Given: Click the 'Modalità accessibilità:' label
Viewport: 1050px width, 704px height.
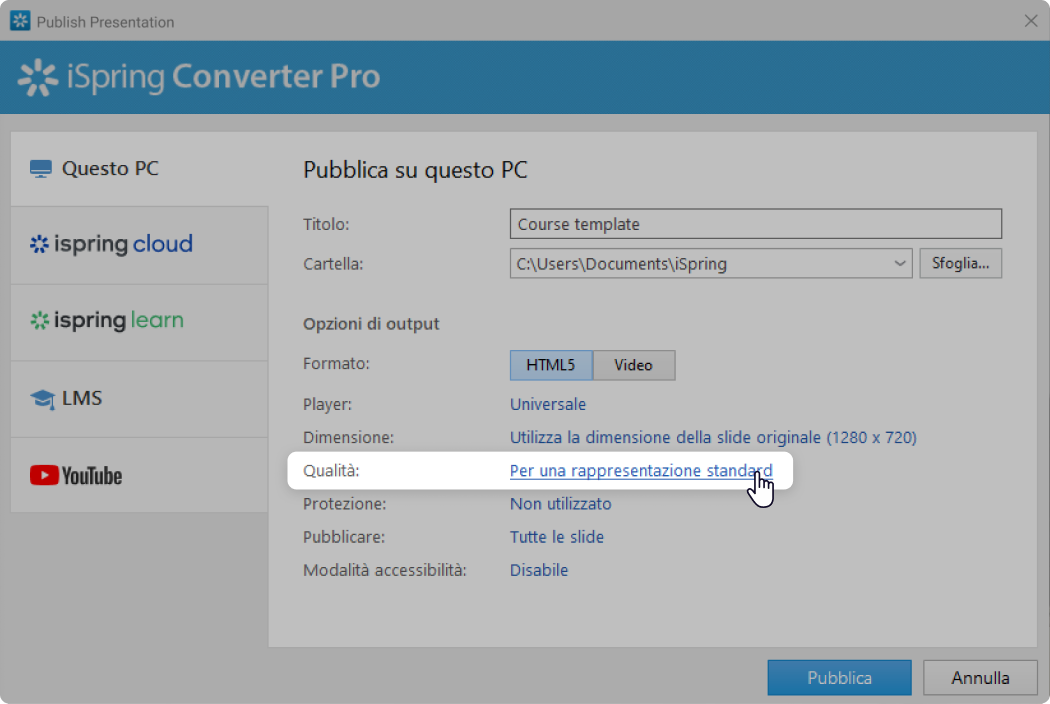Looking at the screenshot, I should click(385, 570).
